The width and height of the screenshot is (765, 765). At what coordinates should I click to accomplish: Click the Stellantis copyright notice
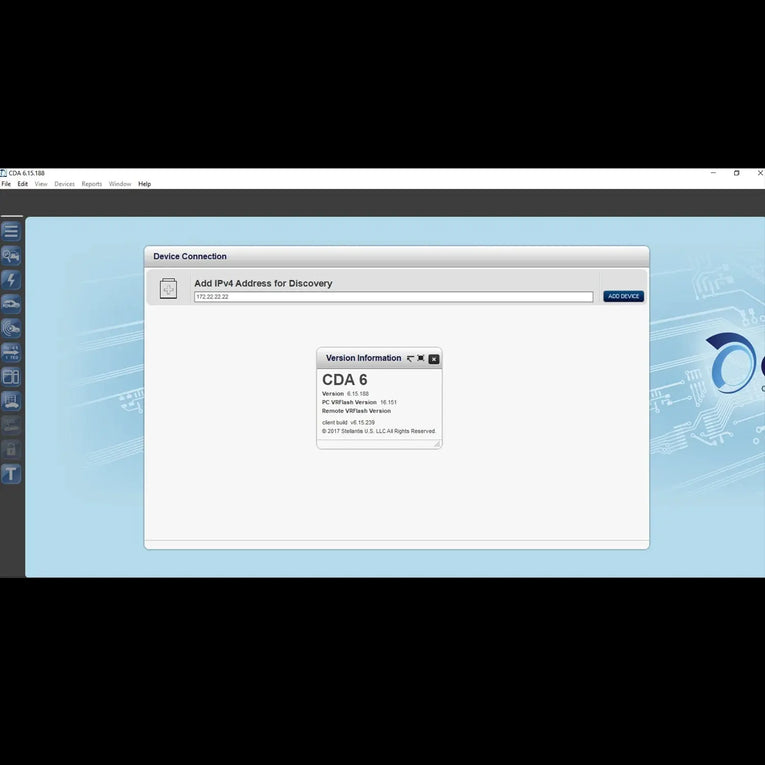379,431
